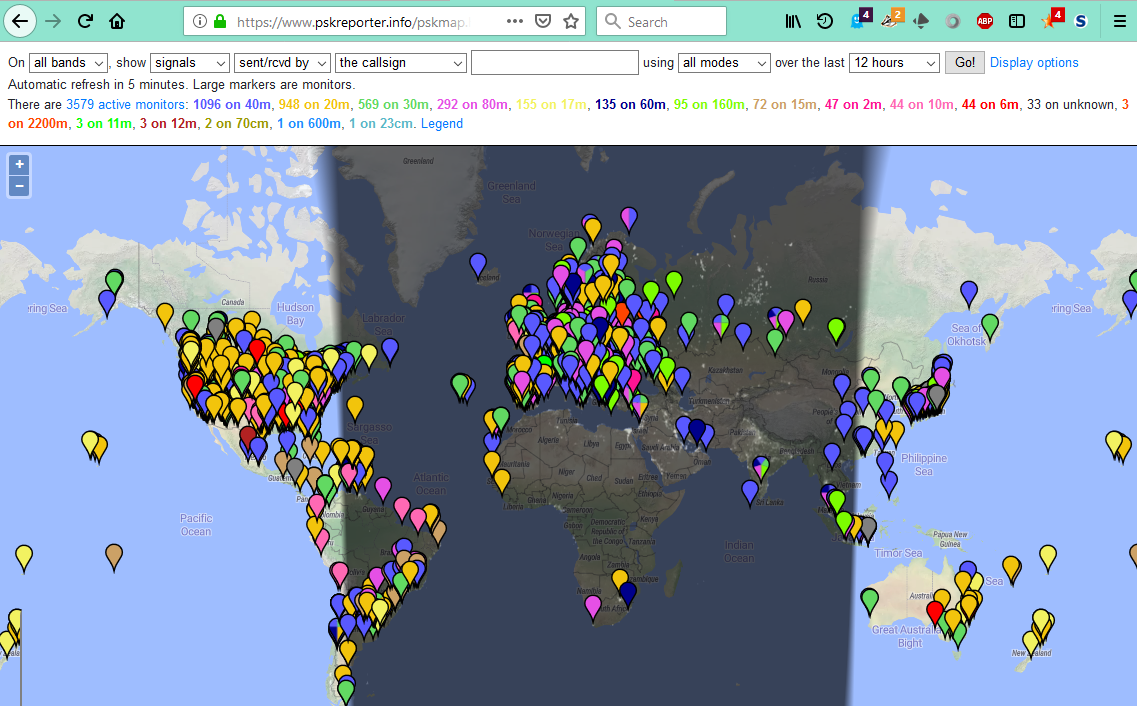Click magenta marker in Namibia
The height and width of the screenshot is (706, 1137).
[592, 606]
